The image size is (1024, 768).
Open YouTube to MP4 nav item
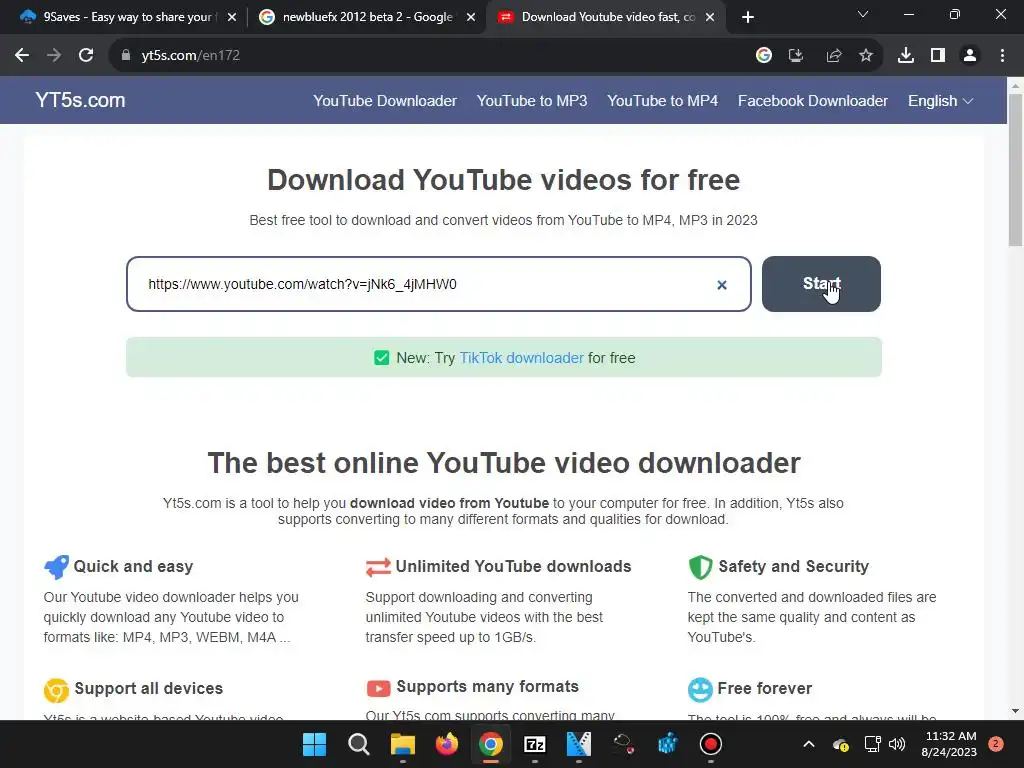[x=662, y=101]
